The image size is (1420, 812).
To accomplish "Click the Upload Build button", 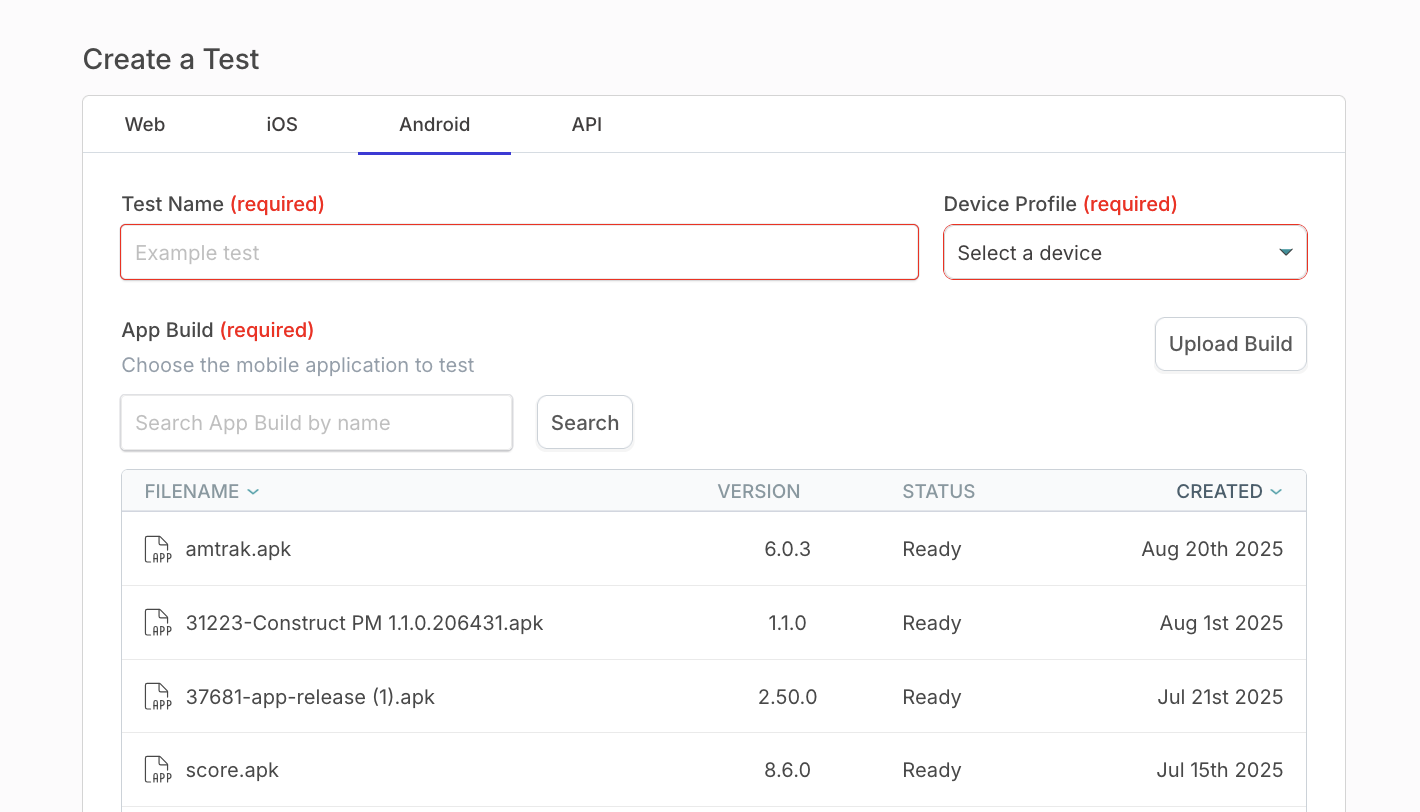I will point(1230,343).
